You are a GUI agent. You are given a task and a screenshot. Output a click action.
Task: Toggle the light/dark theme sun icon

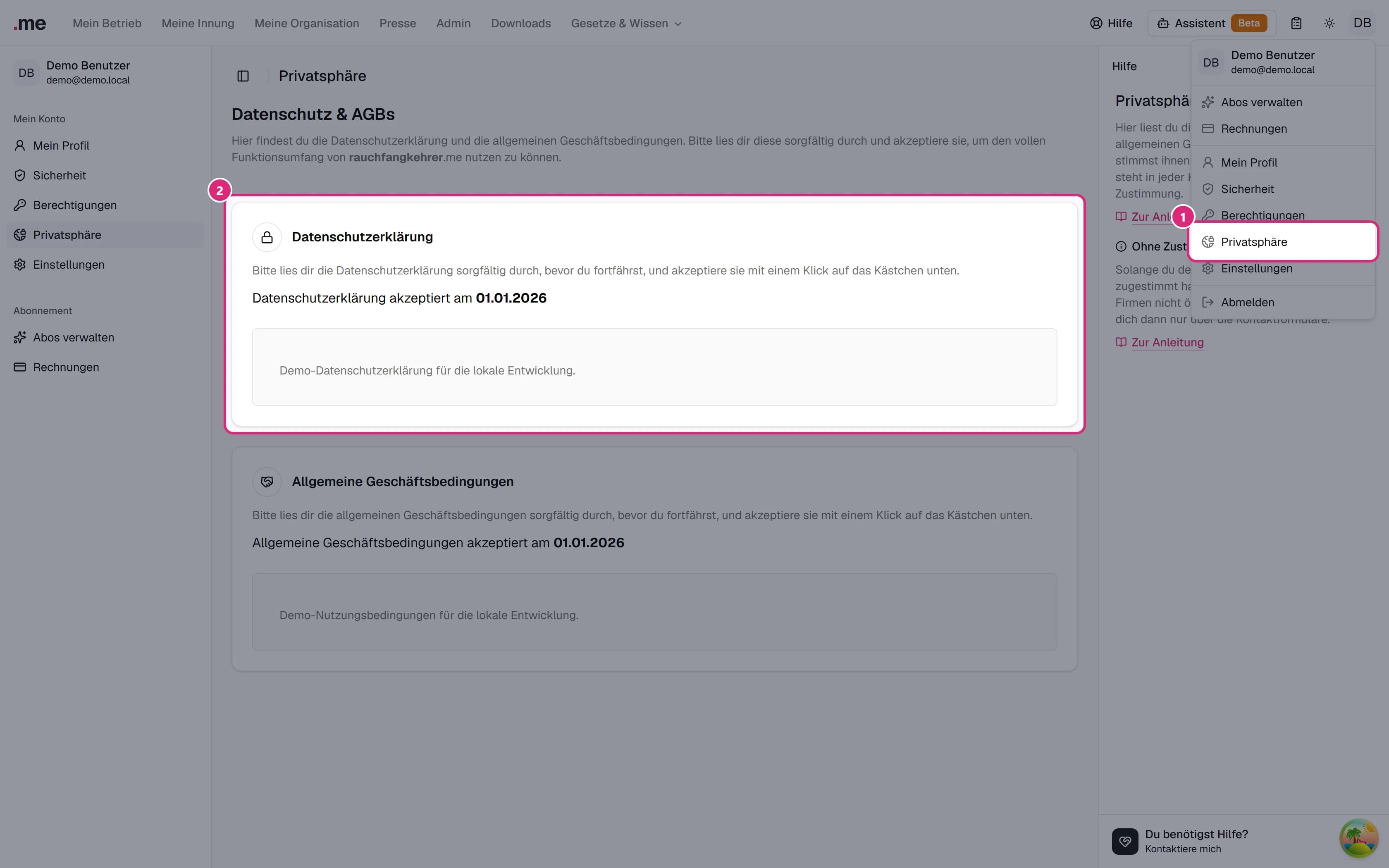click(1329, 24)
